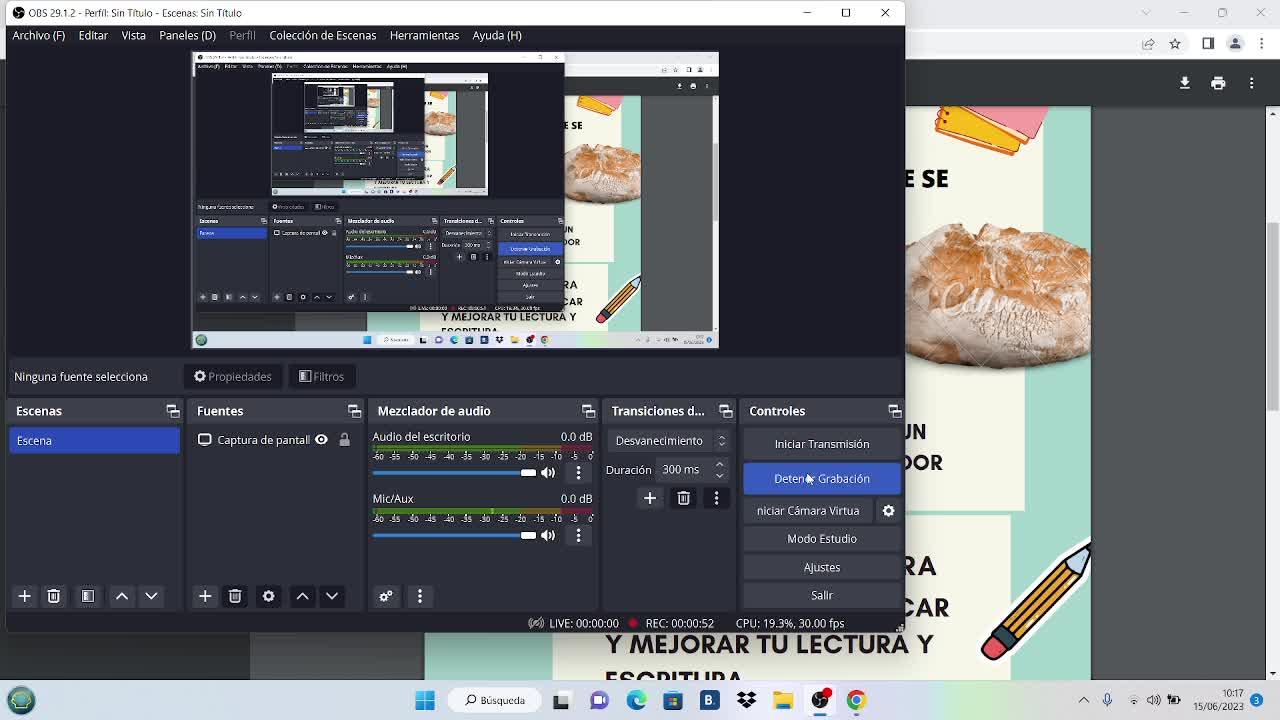Screen dimensions: 1280x720
Task: Undock the Mezclador de audio panel
Action: pyautogui.click(x=588, y=411)
